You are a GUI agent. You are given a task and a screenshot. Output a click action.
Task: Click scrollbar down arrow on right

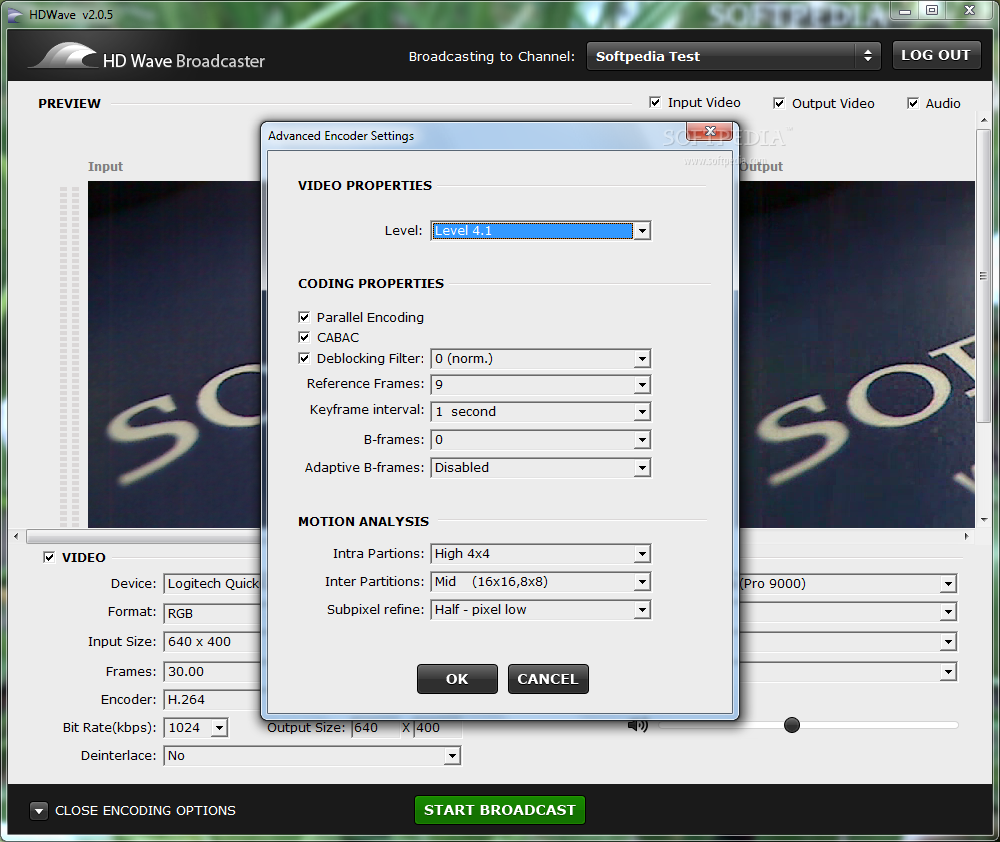pos(983,520)
